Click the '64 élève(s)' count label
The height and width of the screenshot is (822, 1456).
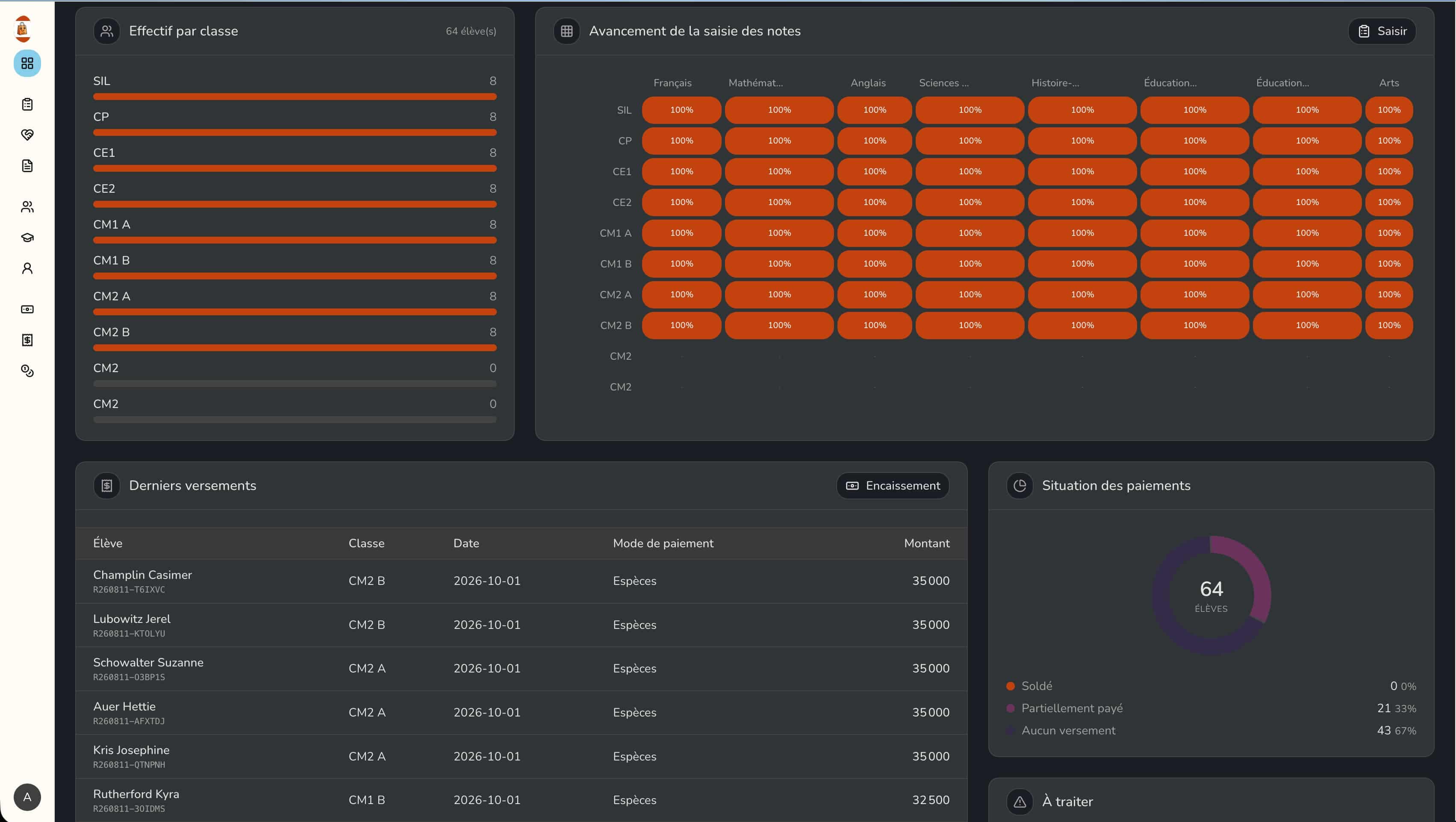471,31
